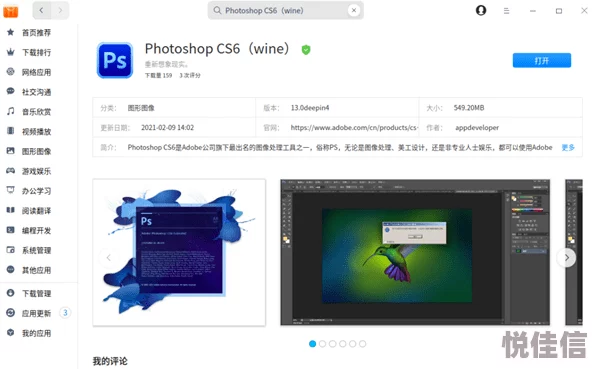Click the update date 2021-02-09 14:02

167,128
